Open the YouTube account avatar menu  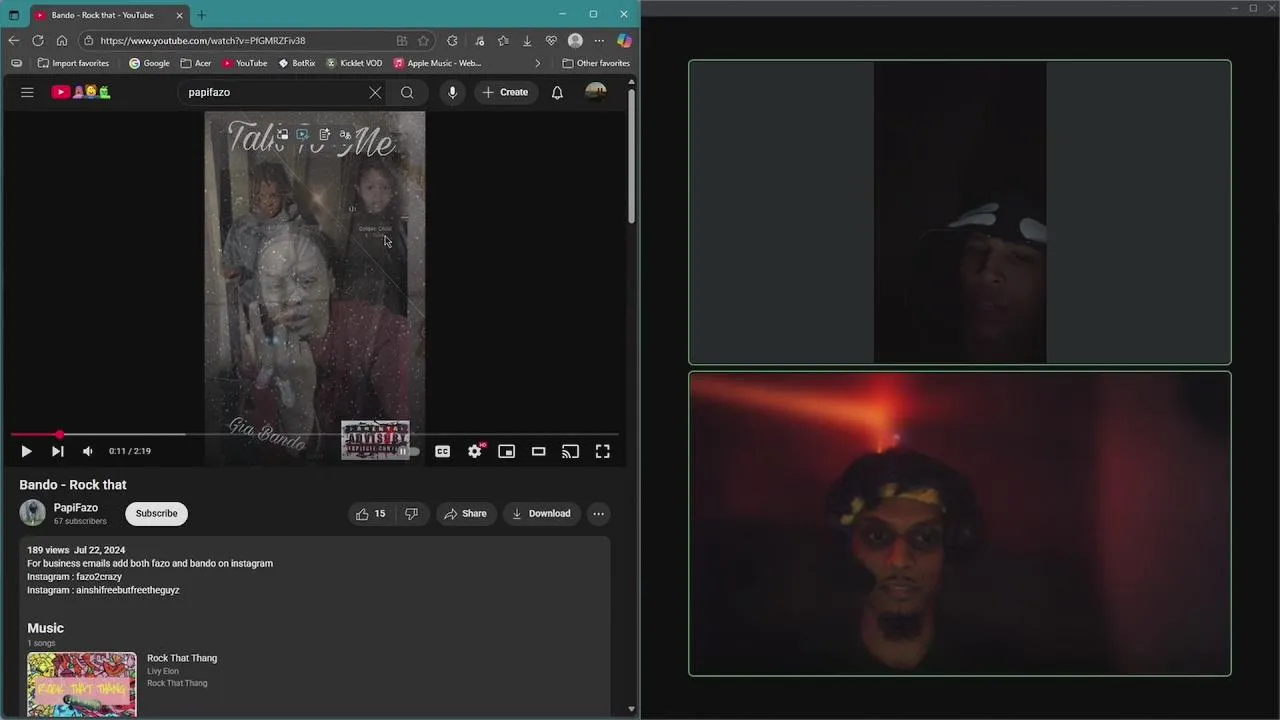(596, 92)
